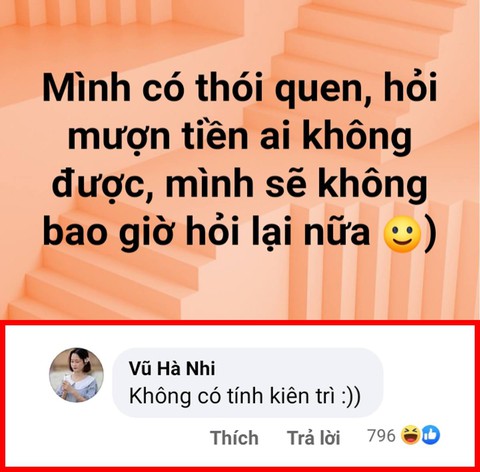Select the comment text Không có tính kiên trì

(232, 396)
